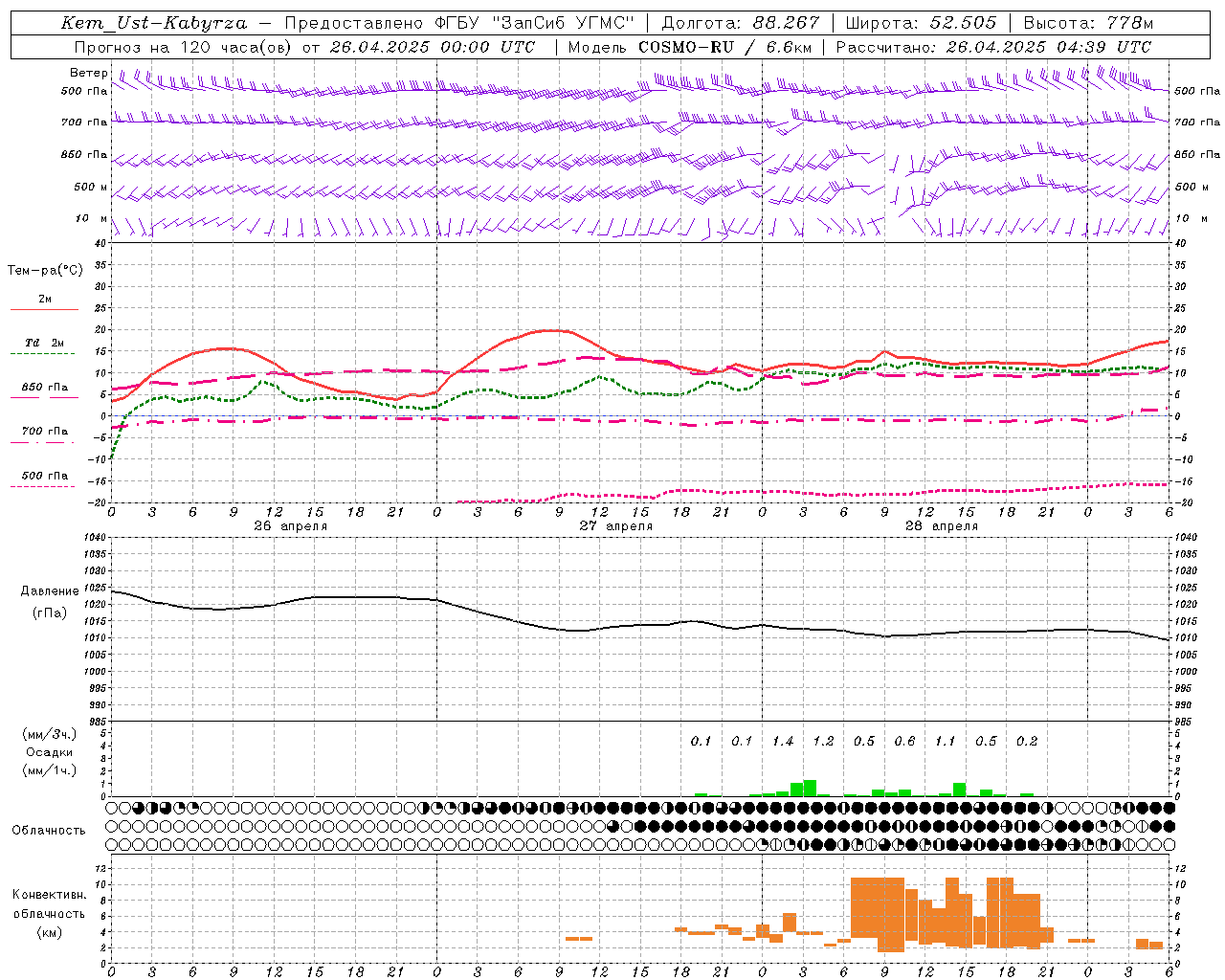1225x980 pixels.
Task: Select the Тем-ра(°C) legend title
Action: 45,271
